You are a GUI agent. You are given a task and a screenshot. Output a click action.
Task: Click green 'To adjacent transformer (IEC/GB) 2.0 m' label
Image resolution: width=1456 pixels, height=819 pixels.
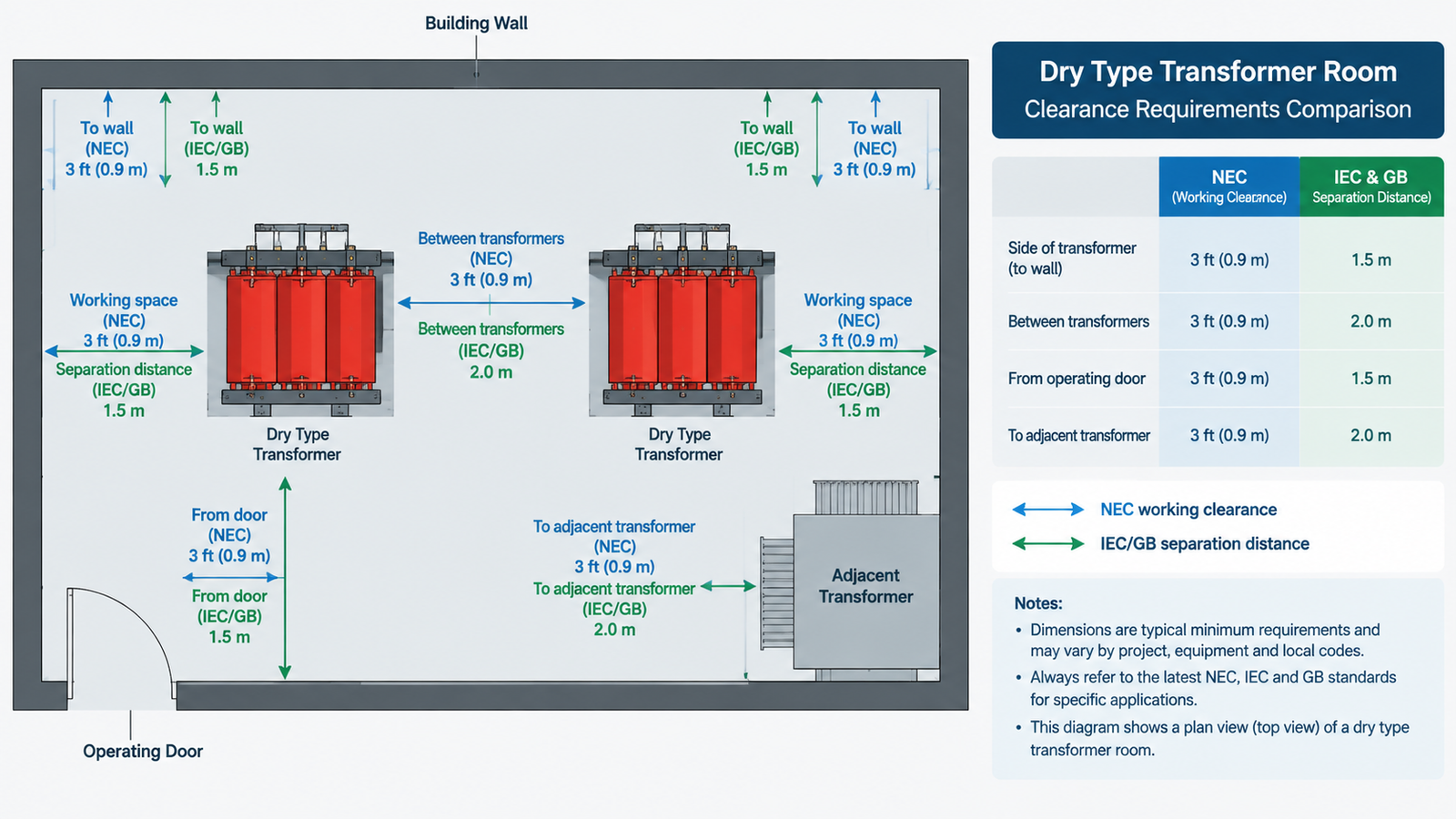(614, 609)
